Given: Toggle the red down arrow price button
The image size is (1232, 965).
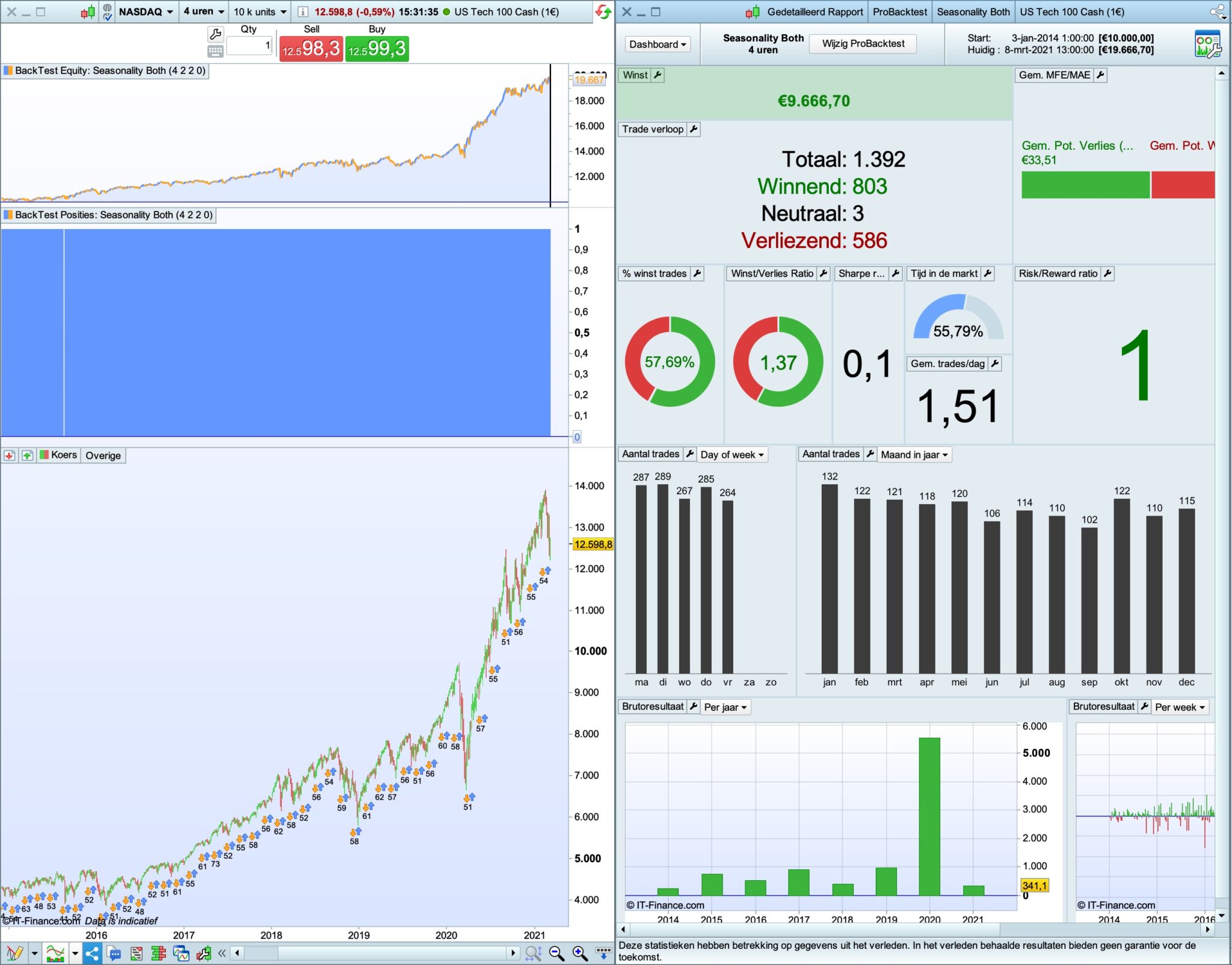Looking at the screenshot, I should 9,455.
